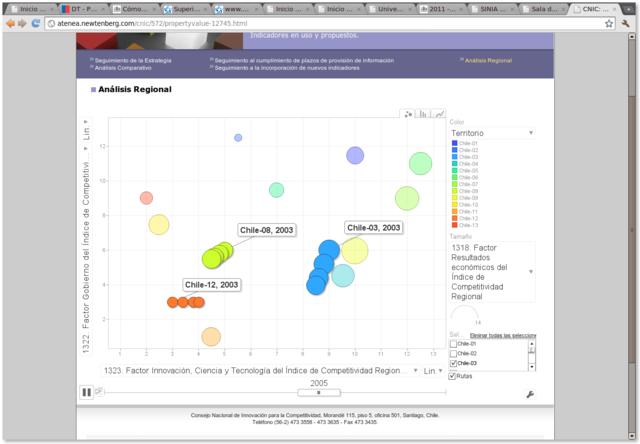Screen dimensions: 640x444
Task: Click the year timeline slider handle
Action: [319, 392]
